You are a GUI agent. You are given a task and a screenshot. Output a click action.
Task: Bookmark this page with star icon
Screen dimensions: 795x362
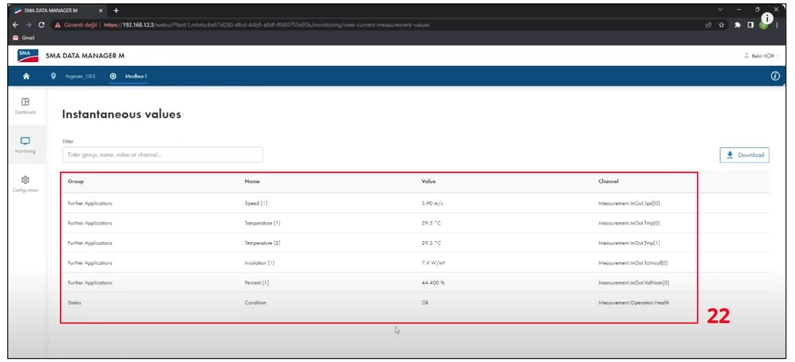pyautogui.click(x=721, y=24)
